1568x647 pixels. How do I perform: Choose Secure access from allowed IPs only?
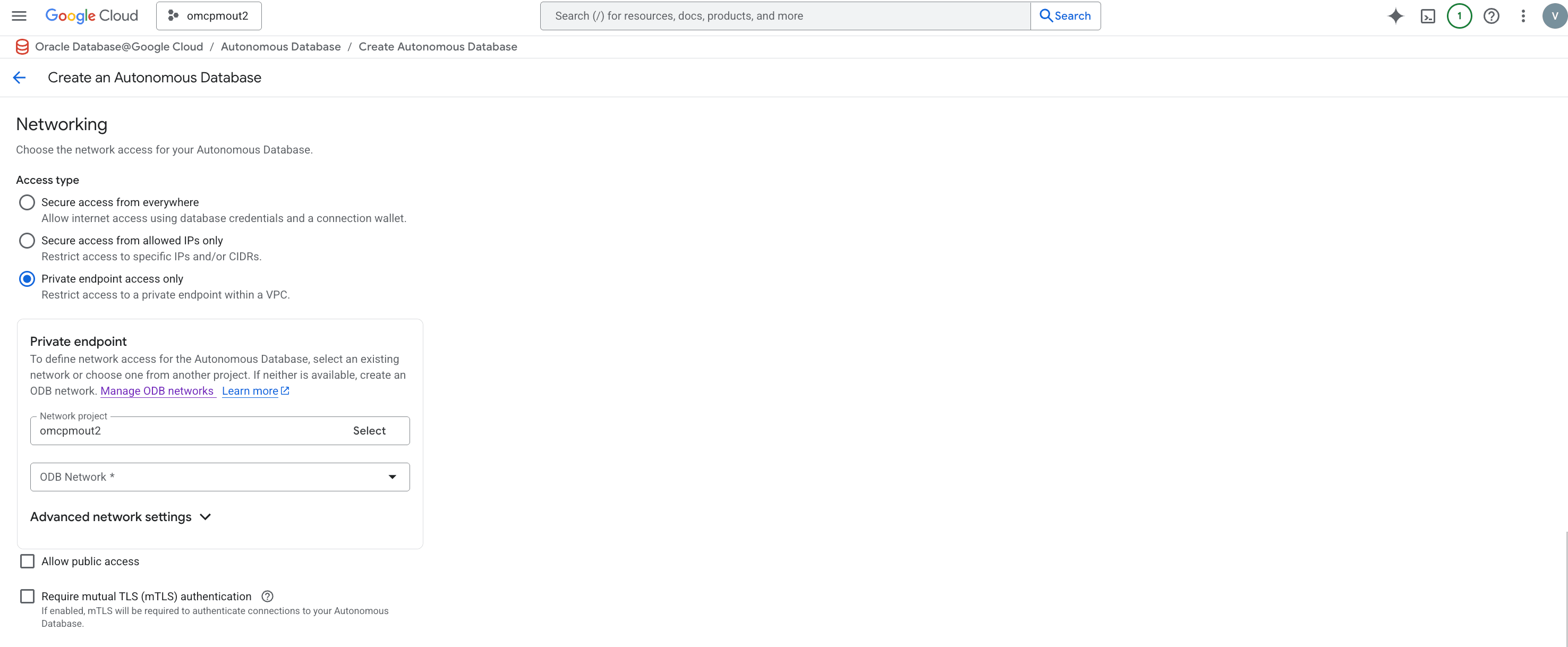click(27, 241)
